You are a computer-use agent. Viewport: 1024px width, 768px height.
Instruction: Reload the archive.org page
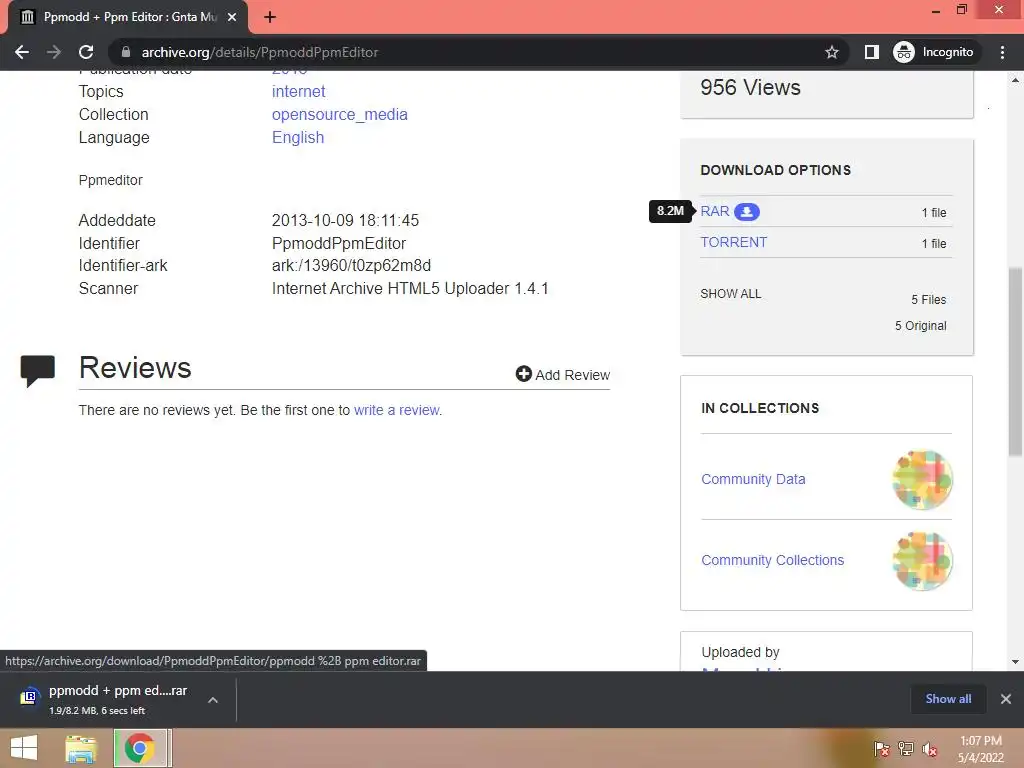86,52
